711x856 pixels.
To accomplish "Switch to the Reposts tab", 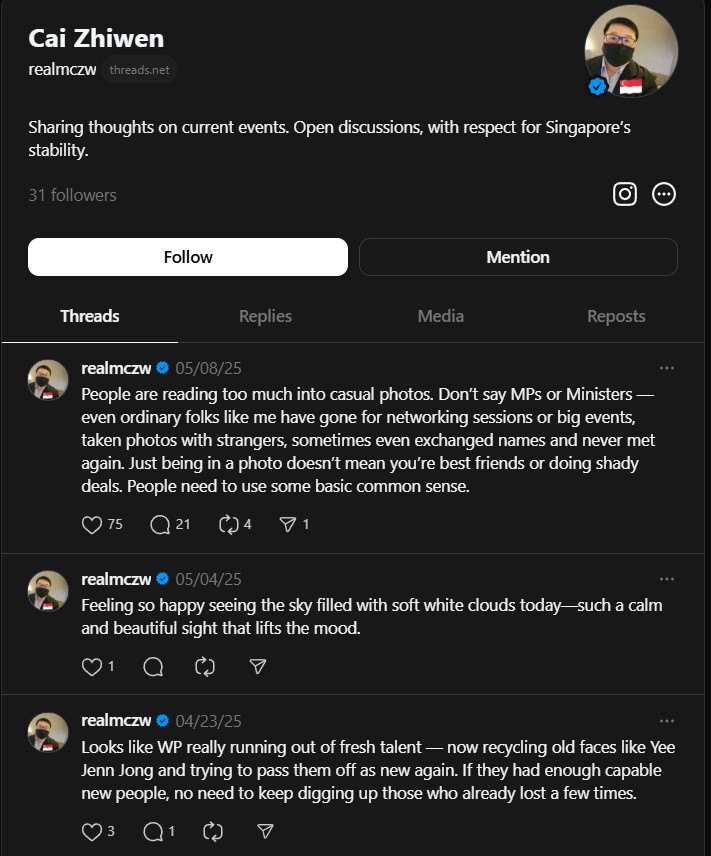I will click(x=616, y=316).
